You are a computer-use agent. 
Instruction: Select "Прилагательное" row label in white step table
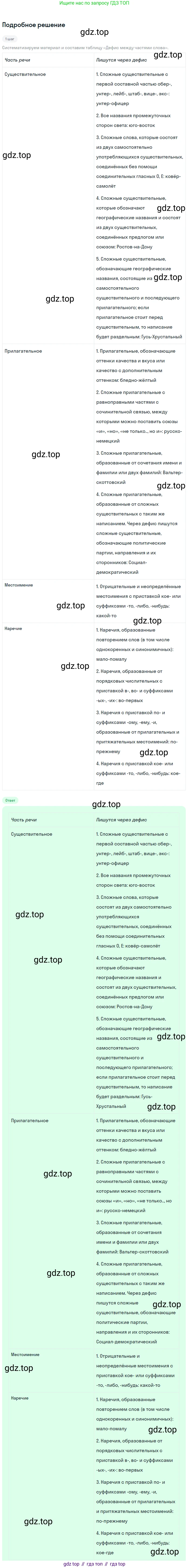(23, 351)
